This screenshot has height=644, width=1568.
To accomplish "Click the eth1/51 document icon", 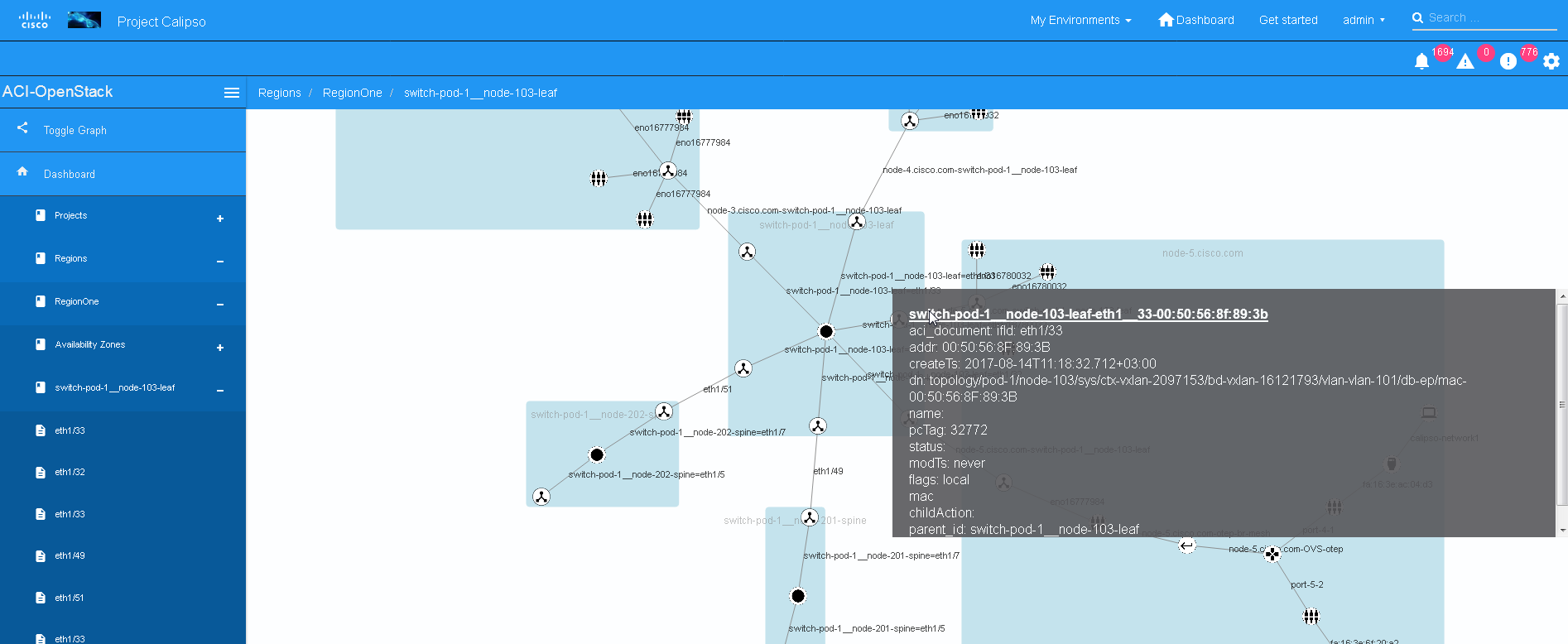I will (41, 598).
